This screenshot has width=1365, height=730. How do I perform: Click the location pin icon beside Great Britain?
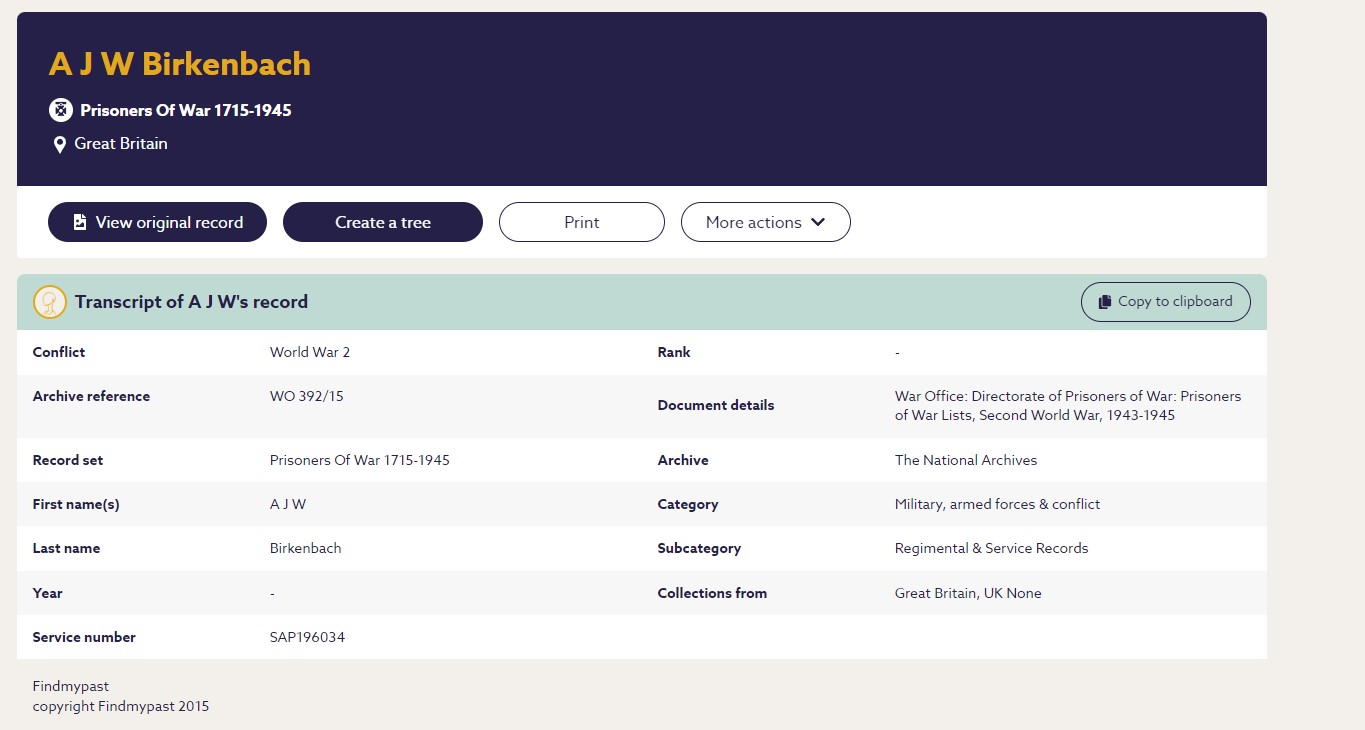[60, 145]
